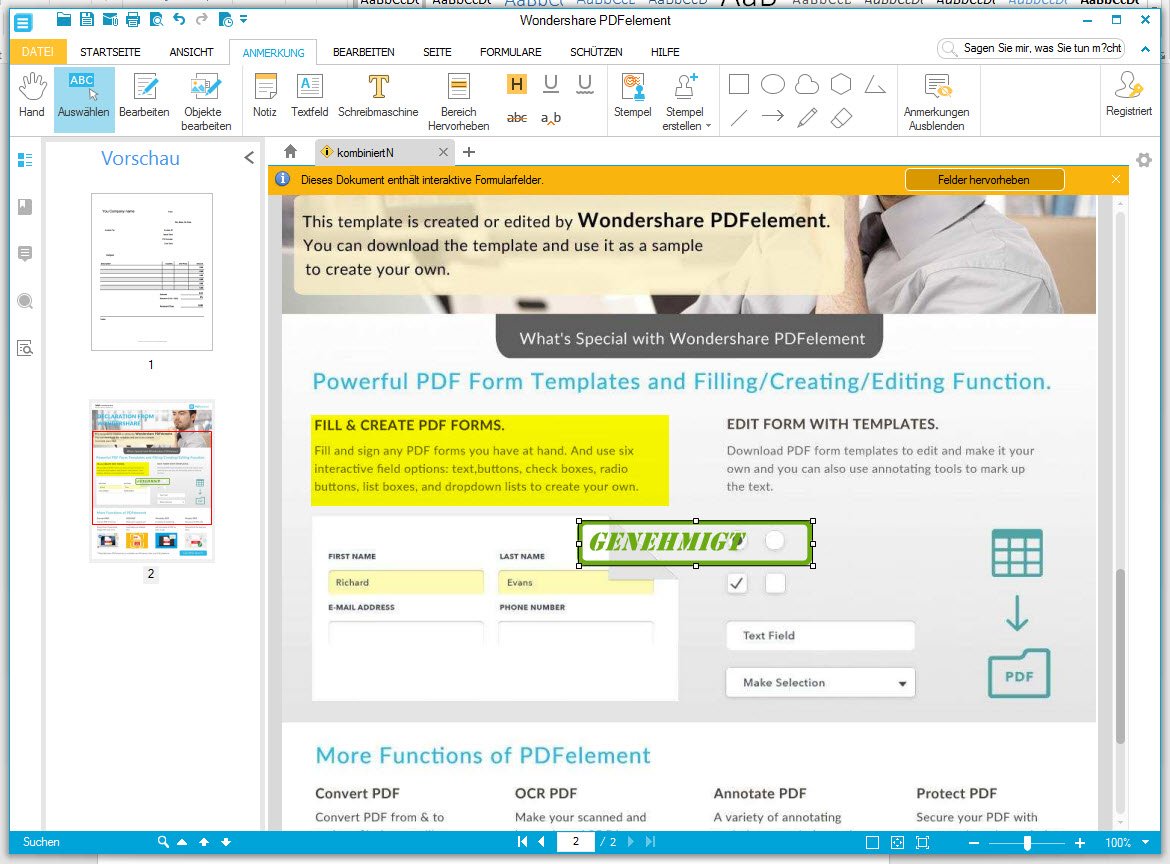Select the radio button beside the stamp
Viewport: 1170px width, 864px height.
coord(775,541)
